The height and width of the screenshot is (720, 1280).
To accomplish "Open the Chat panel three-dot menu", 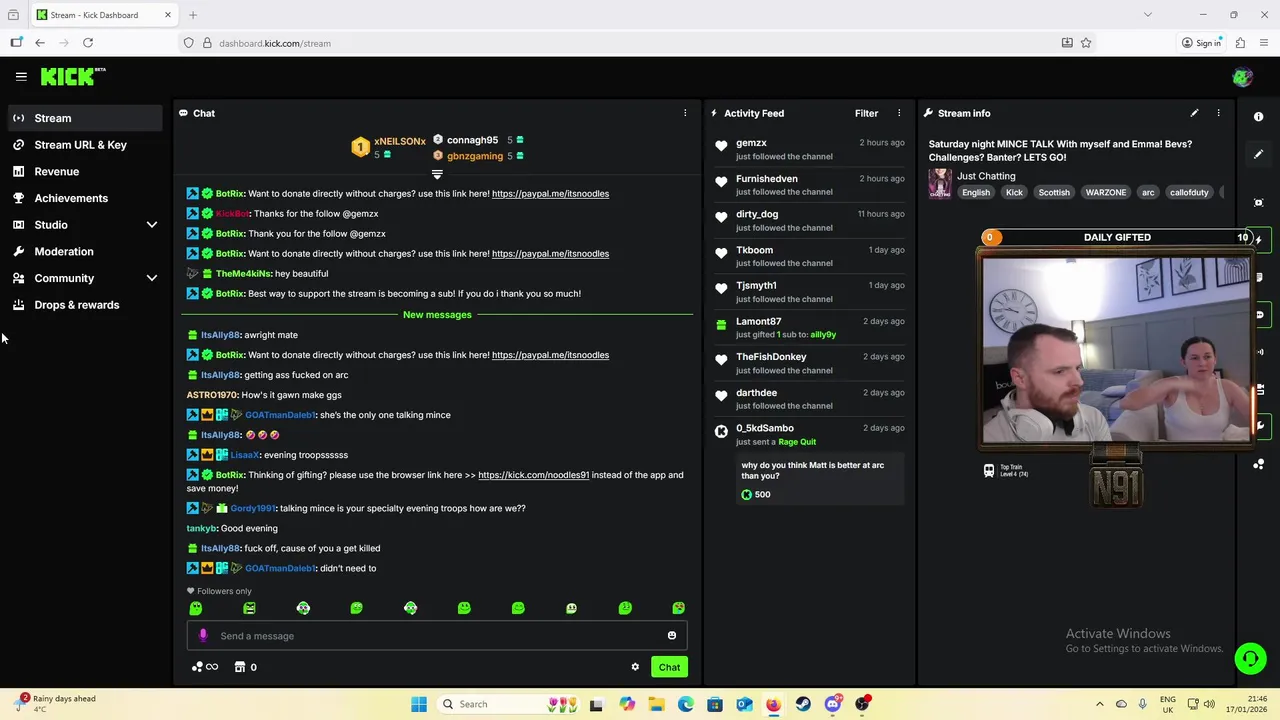I will click(x=685, y=113).
